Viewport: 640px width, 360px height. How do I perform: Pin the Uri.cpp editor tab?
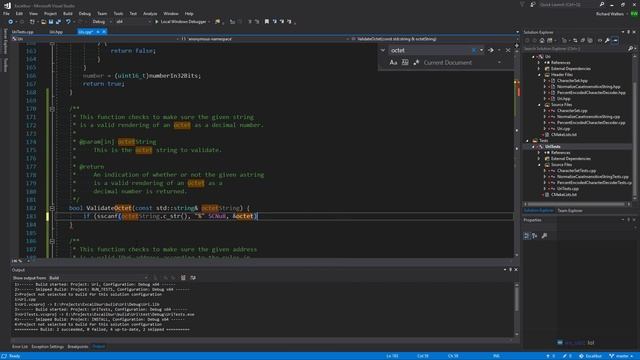click(x=98, y=32)
